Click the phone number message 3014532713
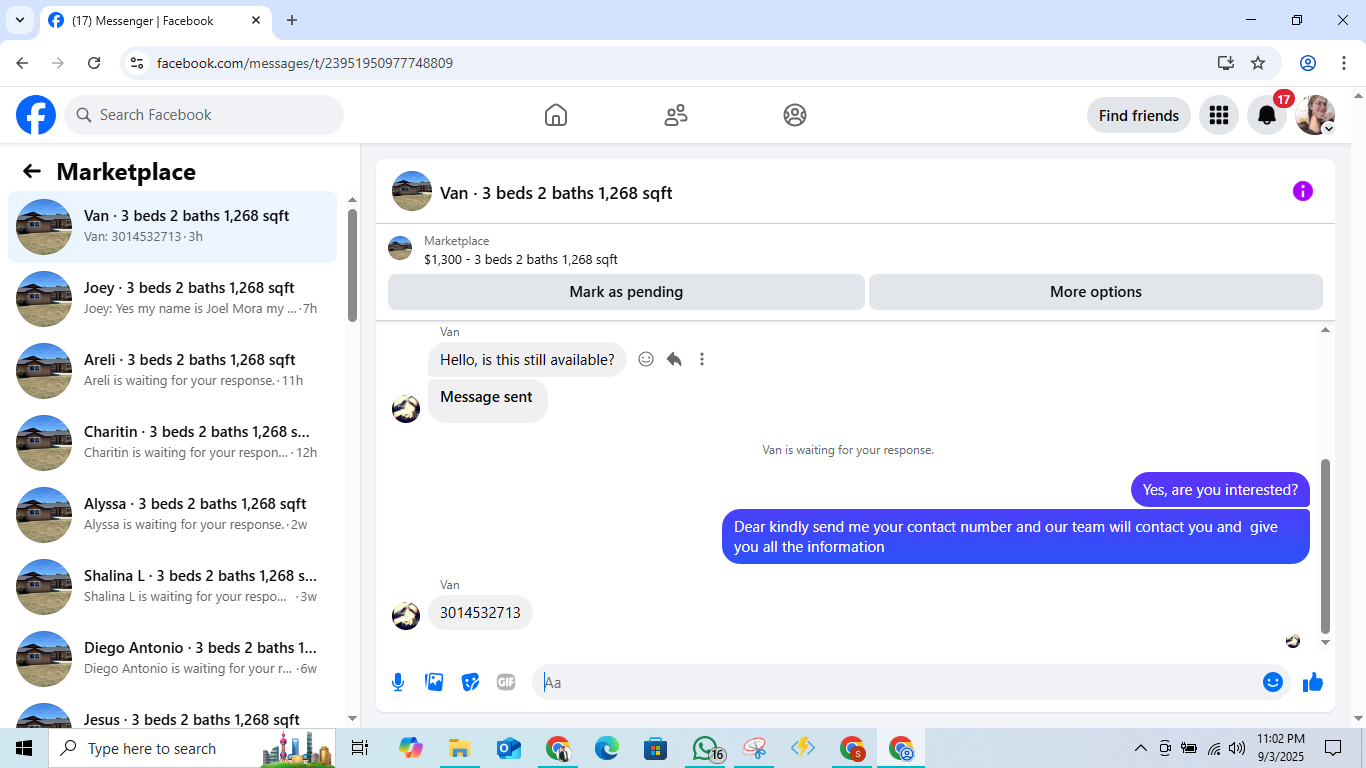The image size is (1366, 768). (x=480, y=613)
